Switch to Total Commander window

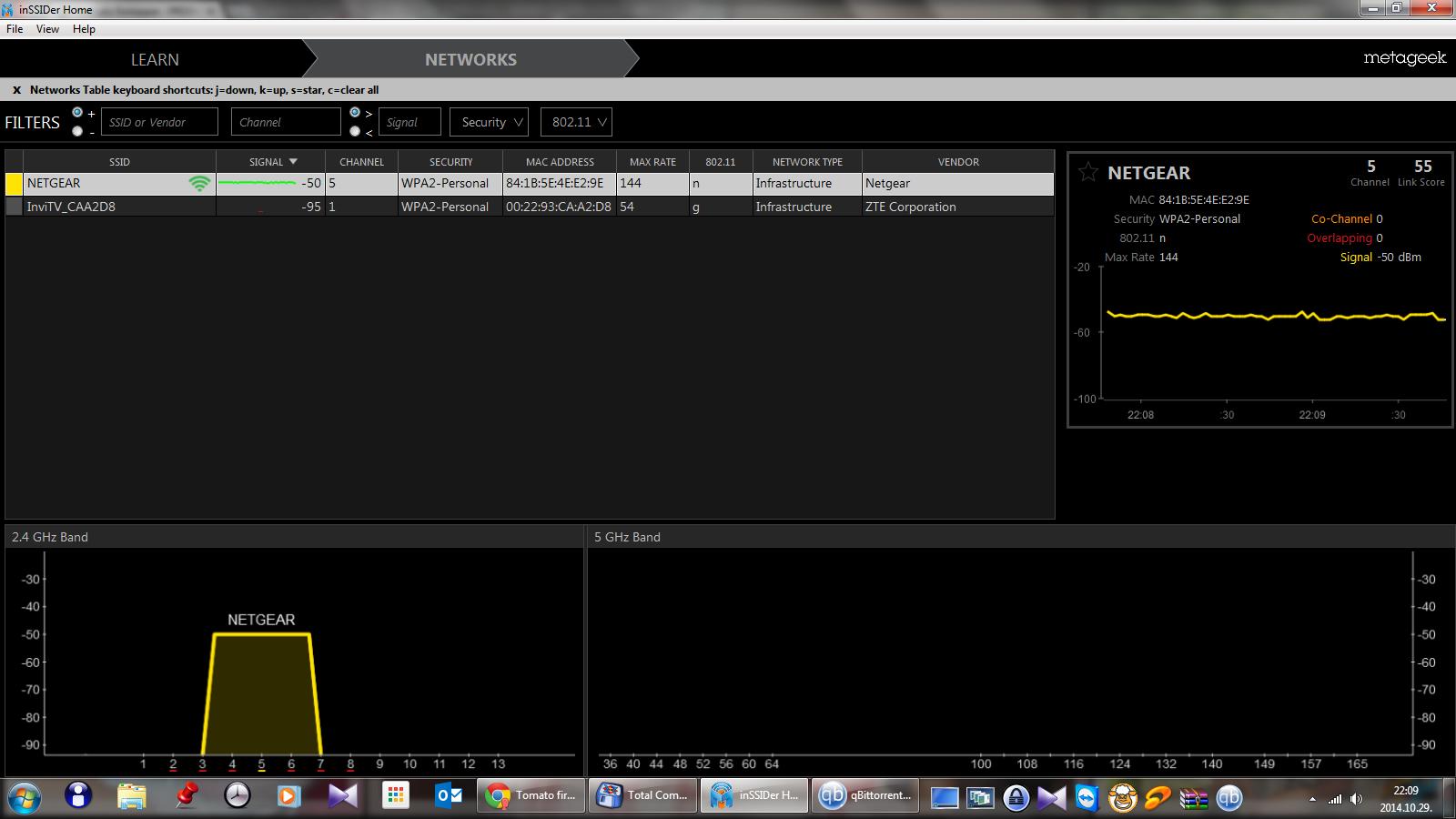pyautogui.click(x=643, y=796)
